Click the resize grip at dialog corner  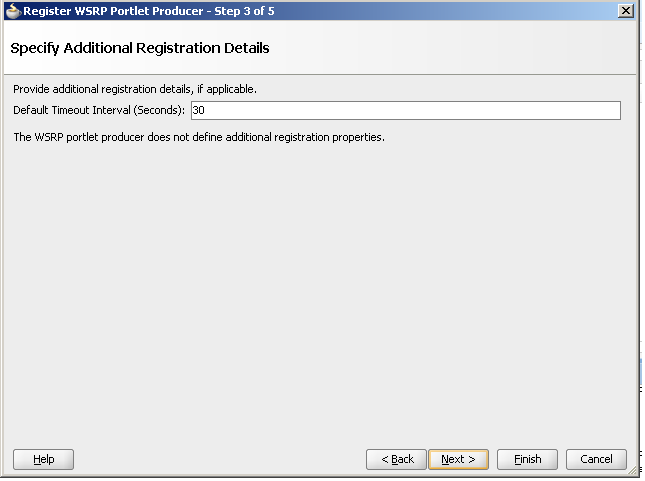coord(632,469)
